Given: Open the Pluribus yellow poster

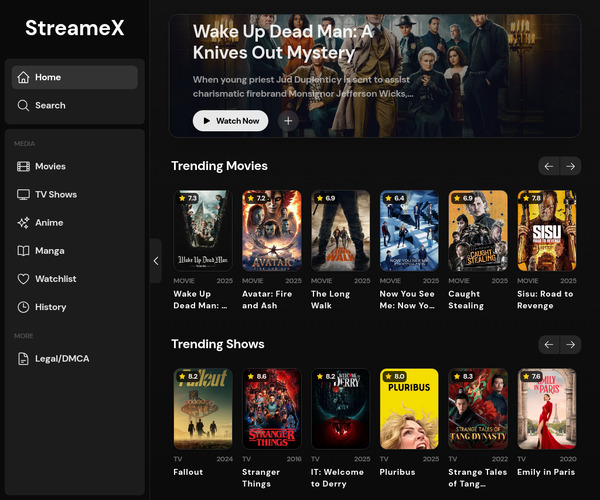Looking at the screenshot, I should click(409, 409).
